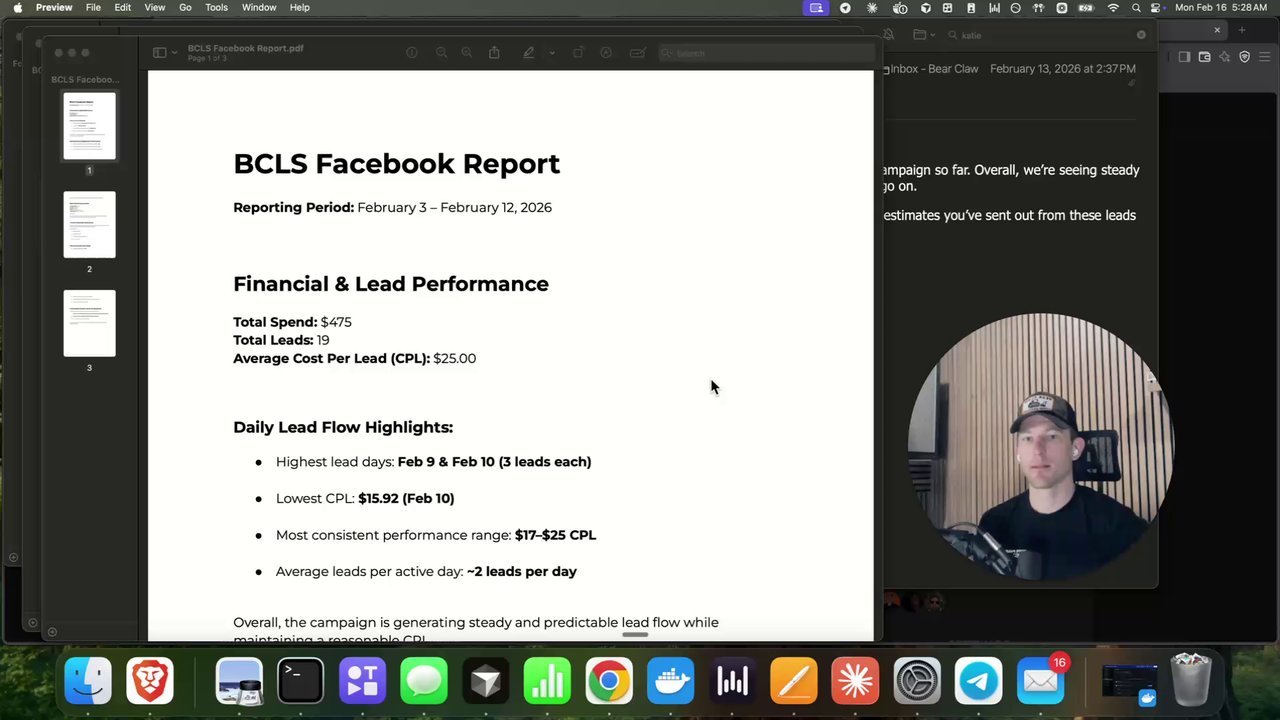Screen dimensions: 1280x720
Task: Zoom in on the PDF document
Action: point(466,52)
